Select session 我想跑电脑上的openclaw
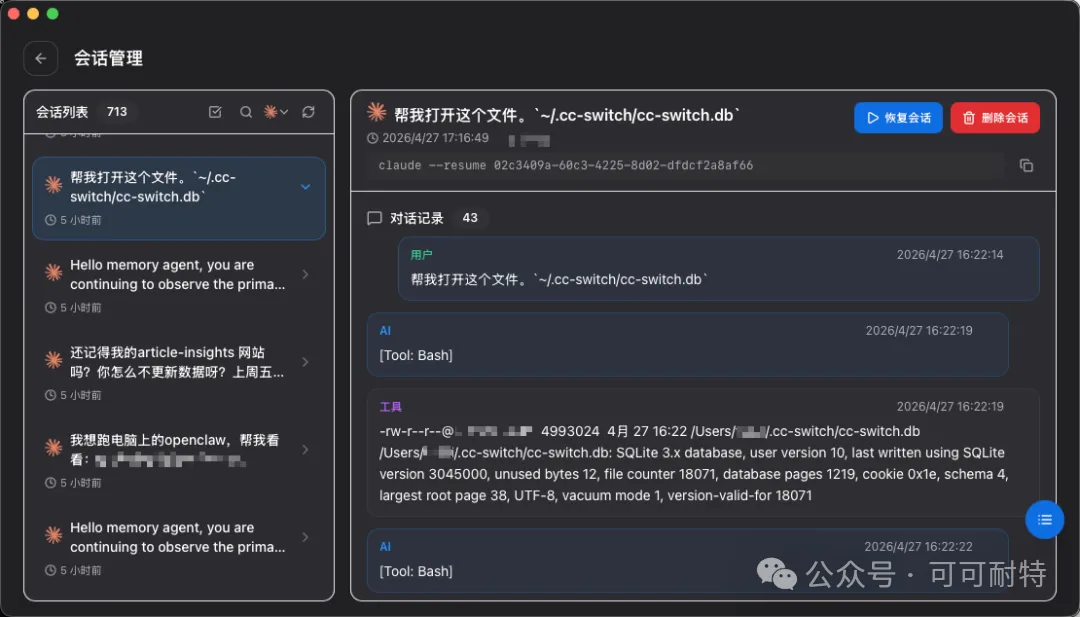Viewport: 1080px width, 617px height. pyautogui.click(x=179, y=460)
